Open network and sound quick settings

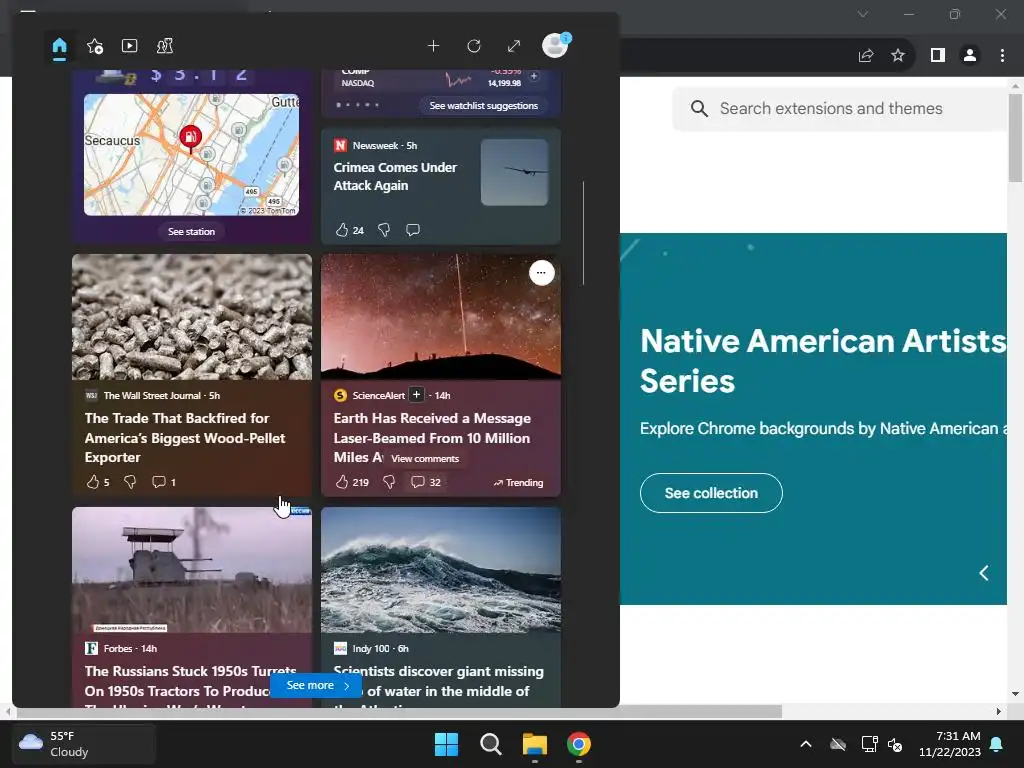(x=882, y=744)
